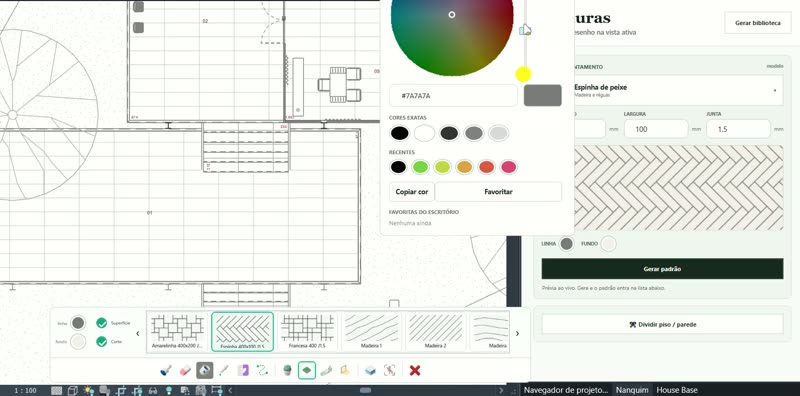Toggle the sun path icon in status bar
The height and width of the screenshot is (396, 800).
click(x=89, y=390)
